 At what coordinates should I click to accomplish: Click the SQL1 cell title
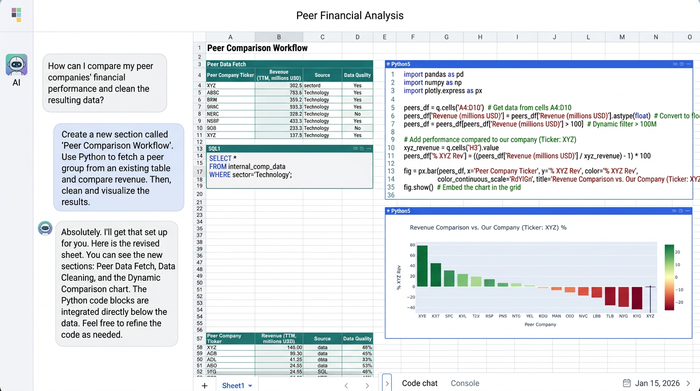(214, 149)
